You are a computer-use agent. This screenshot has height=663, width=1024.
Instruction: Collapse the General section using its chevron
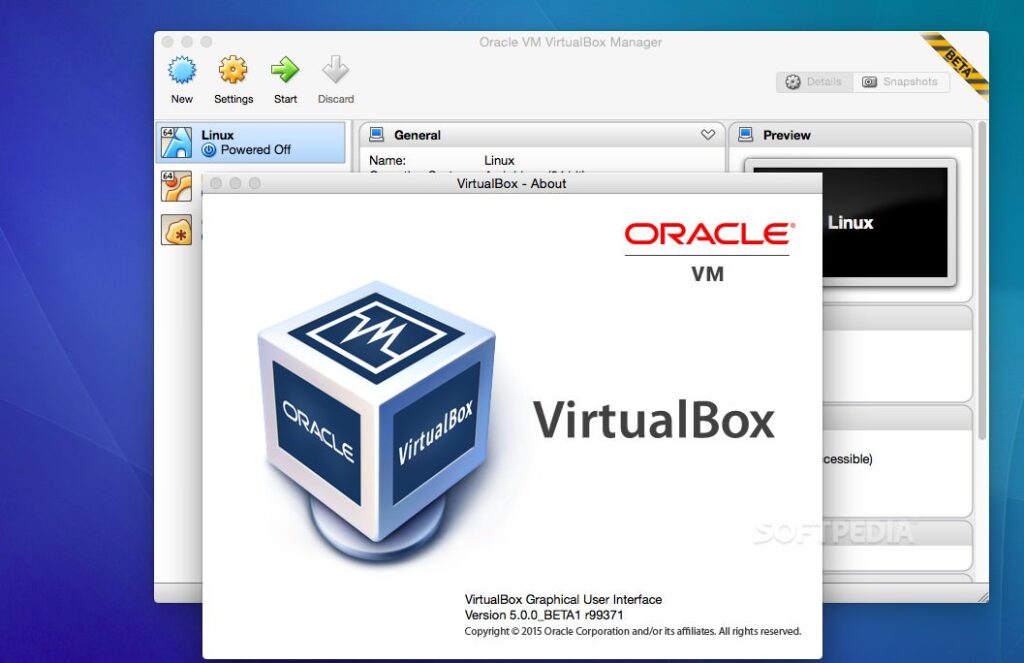click(x=707, y=134)
